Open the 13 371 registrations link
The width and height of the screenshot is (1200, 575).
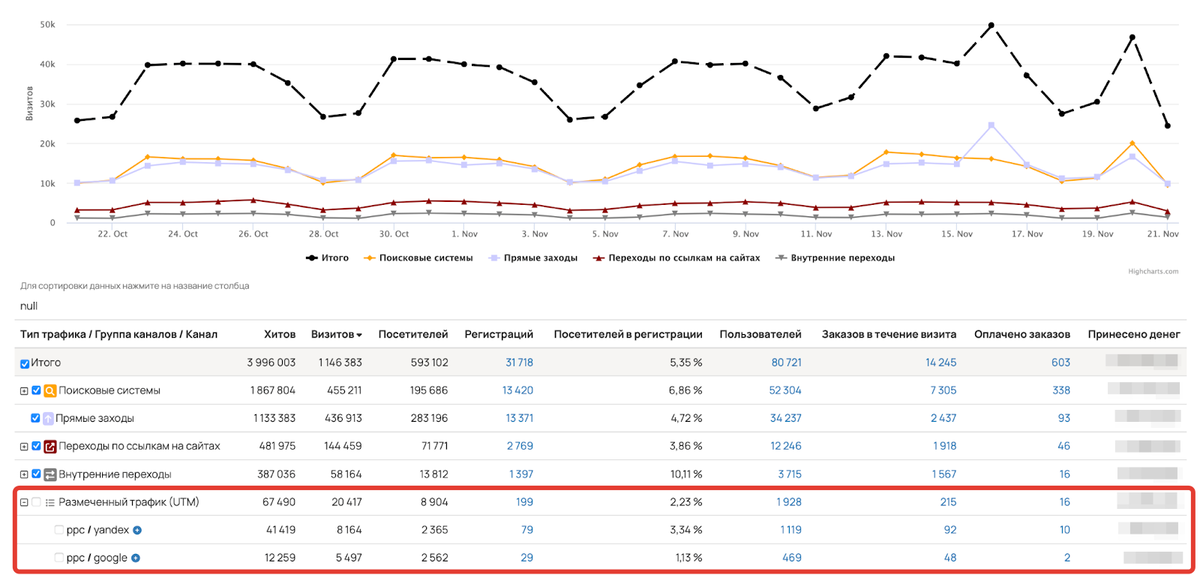click(x=519, y=418)
